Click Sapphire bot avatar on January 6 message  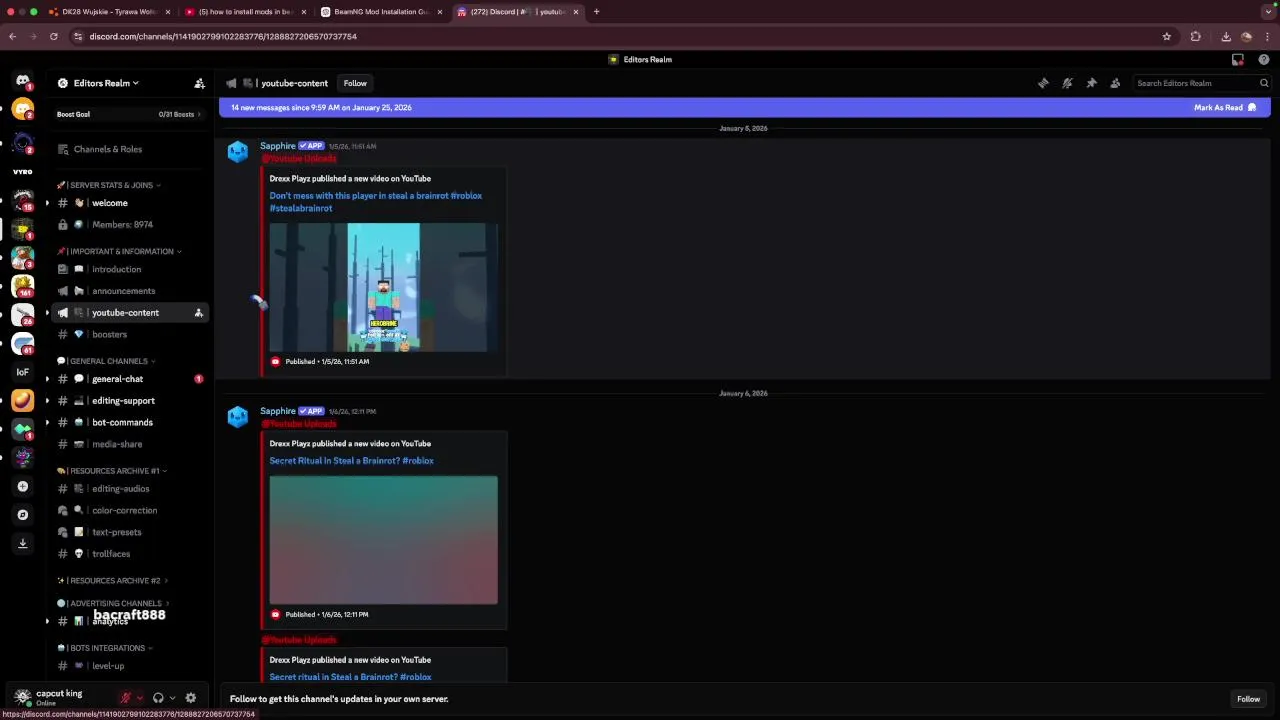click(238, 416)
